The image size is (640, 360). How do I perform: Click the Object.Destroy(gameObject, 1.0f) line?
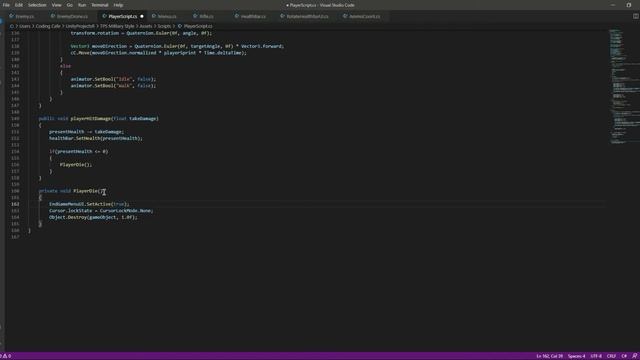point(93,218)
